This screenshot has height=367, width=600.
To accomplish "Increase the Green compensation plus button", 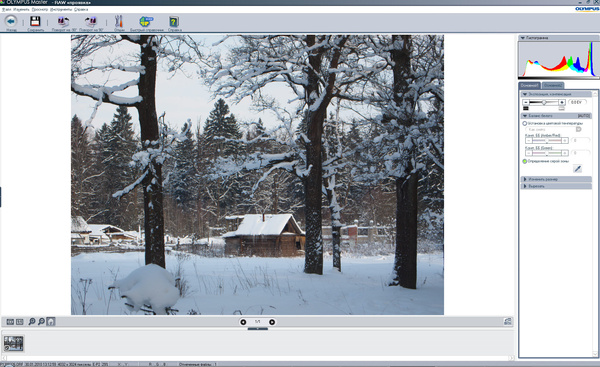I will (x=565, y=153).
